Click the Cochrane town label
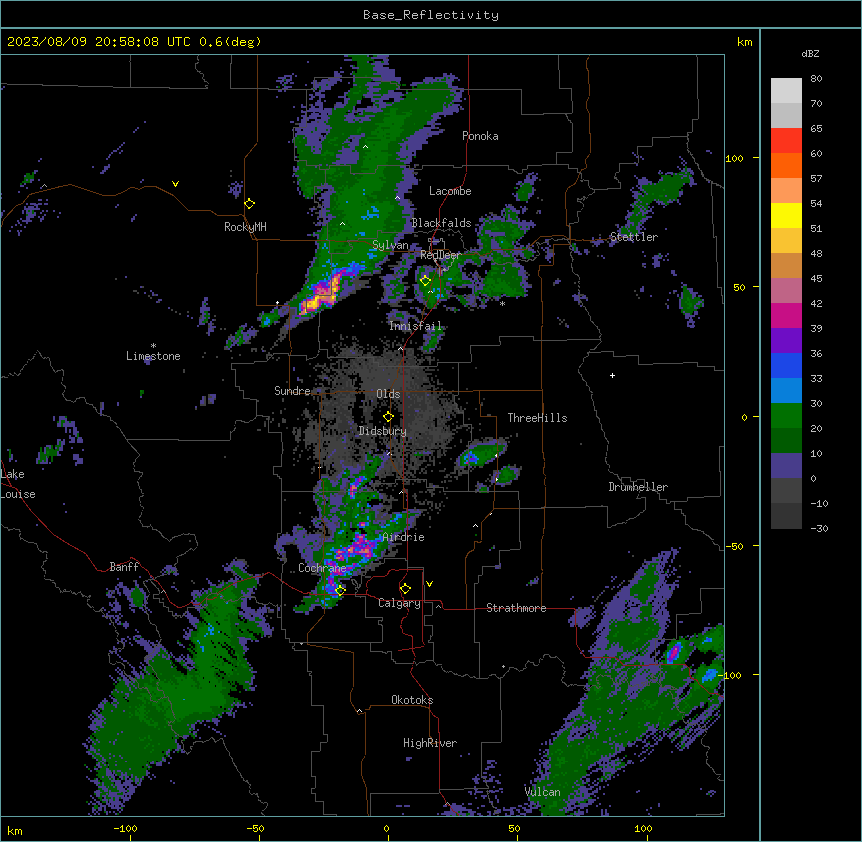 322,568
